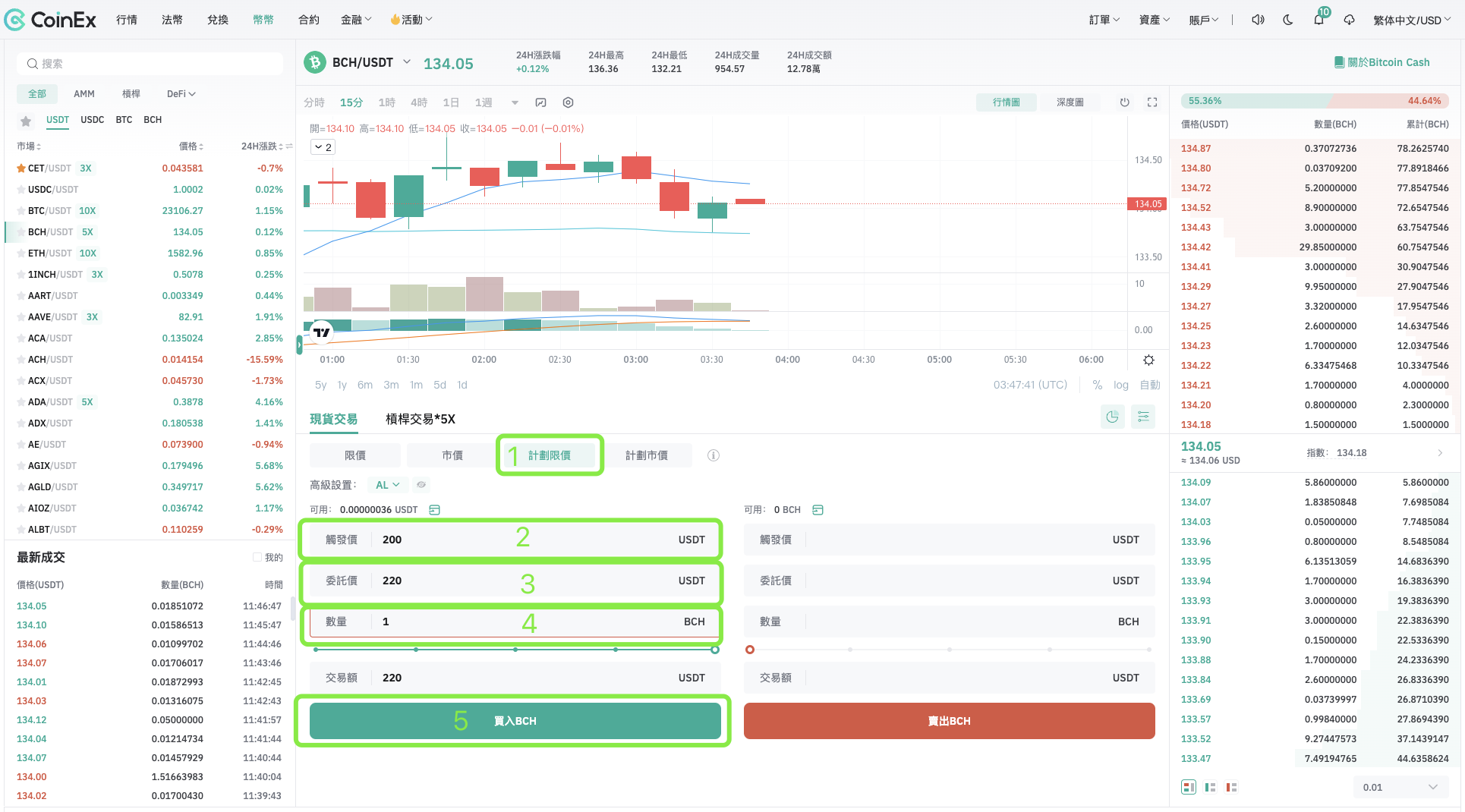Click the cloud download app icon

click(1349, 20)
